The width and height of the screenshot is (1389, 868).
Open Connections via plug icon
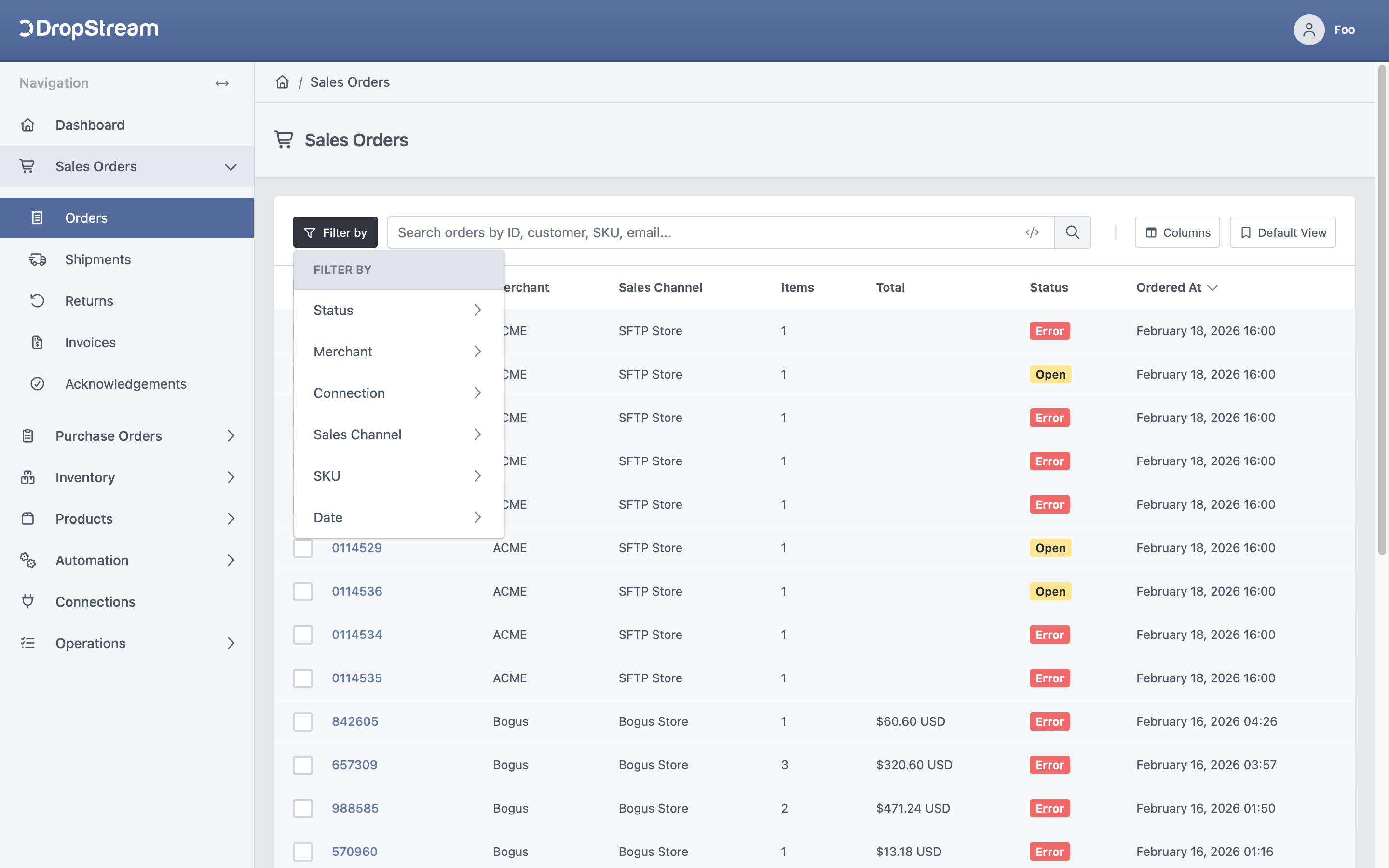(x=27, y=601)
